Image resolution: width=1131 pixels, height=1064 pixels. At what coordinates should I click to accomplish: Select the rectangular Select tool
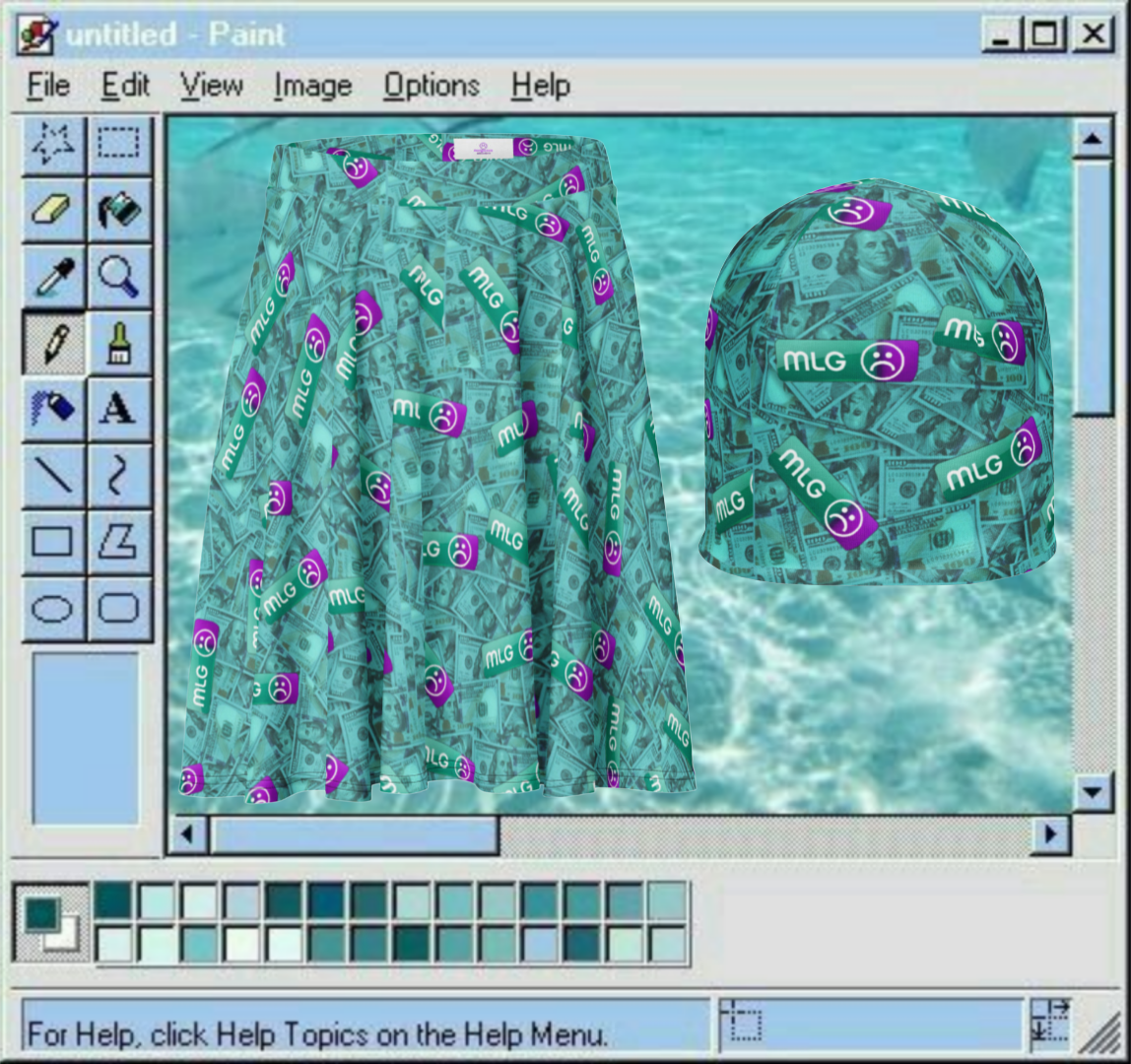tap(119, 145)
